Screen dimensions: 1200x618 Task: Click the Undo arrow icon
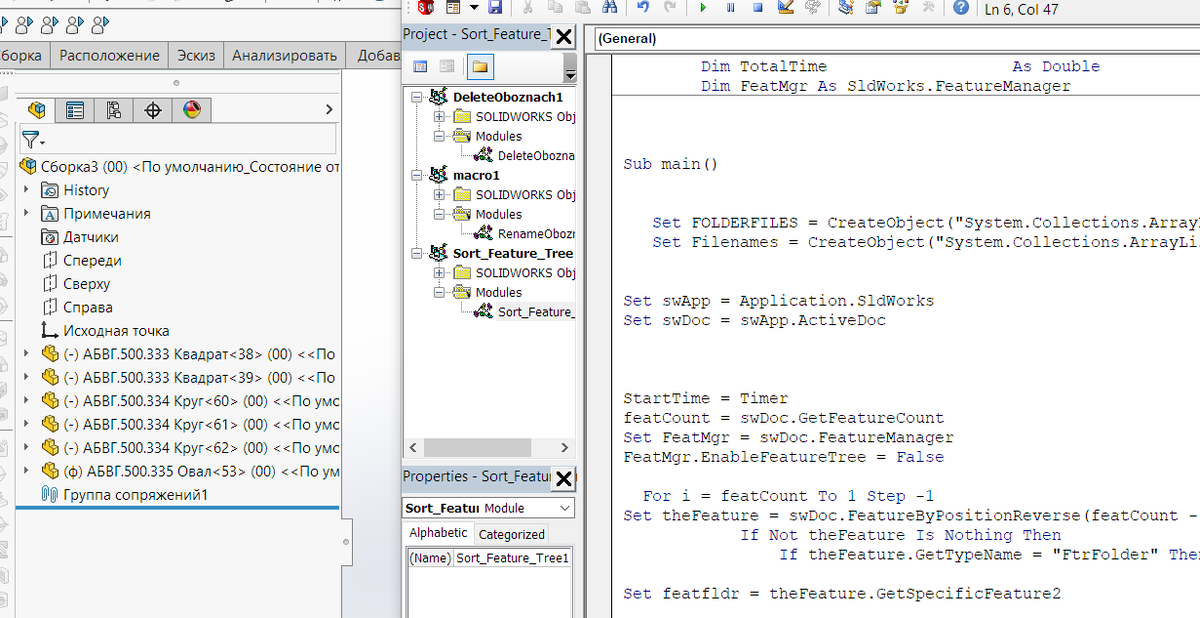643,7
